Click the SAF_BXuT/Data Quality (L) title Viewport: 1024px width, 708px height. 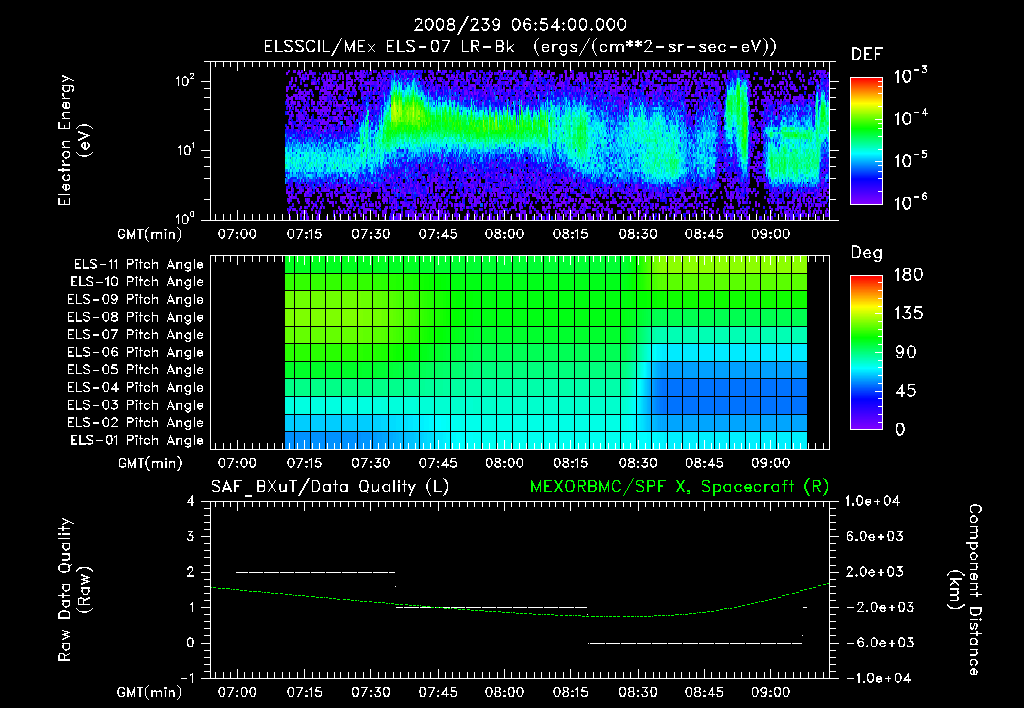pos(330,487)
